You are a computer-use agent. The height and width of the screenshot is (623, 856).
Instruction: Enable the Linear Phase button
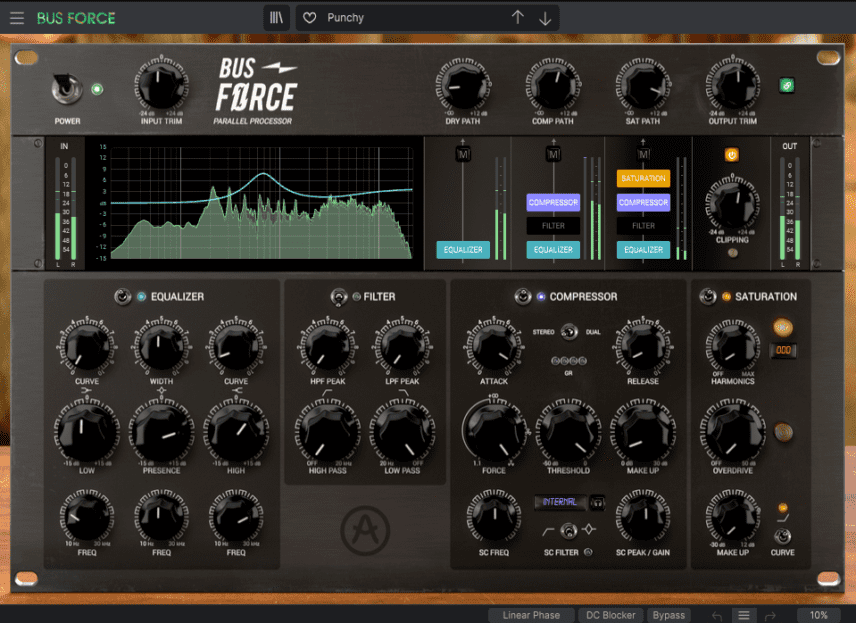click(531, 615)
